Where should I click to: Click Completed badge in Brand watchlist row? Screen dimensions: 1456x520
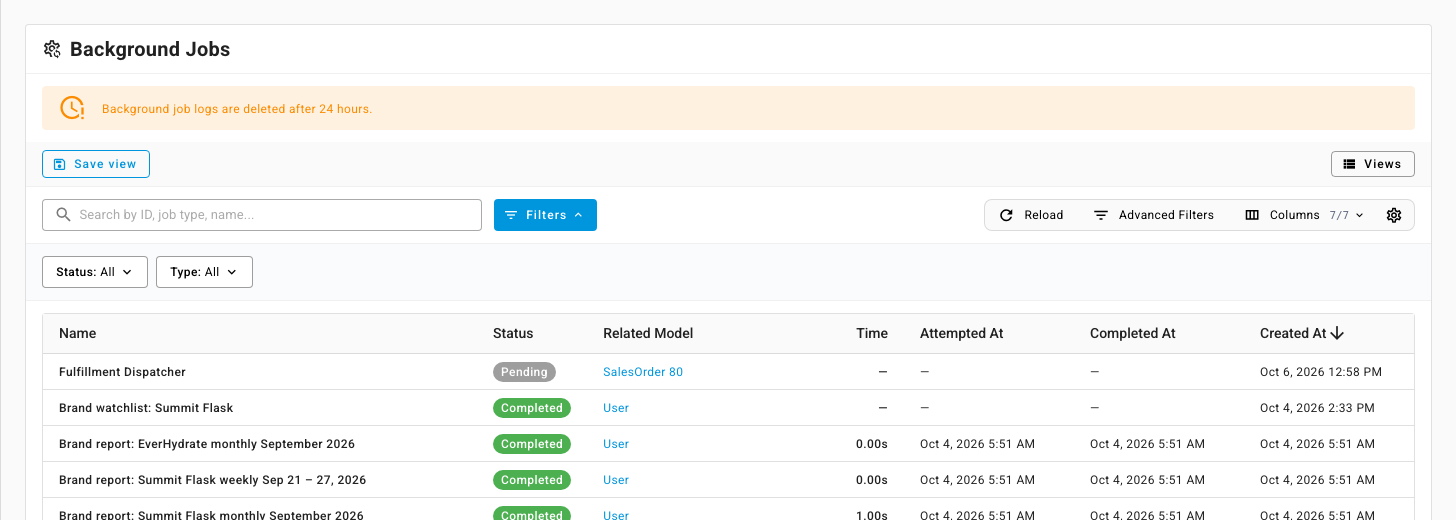532,408
